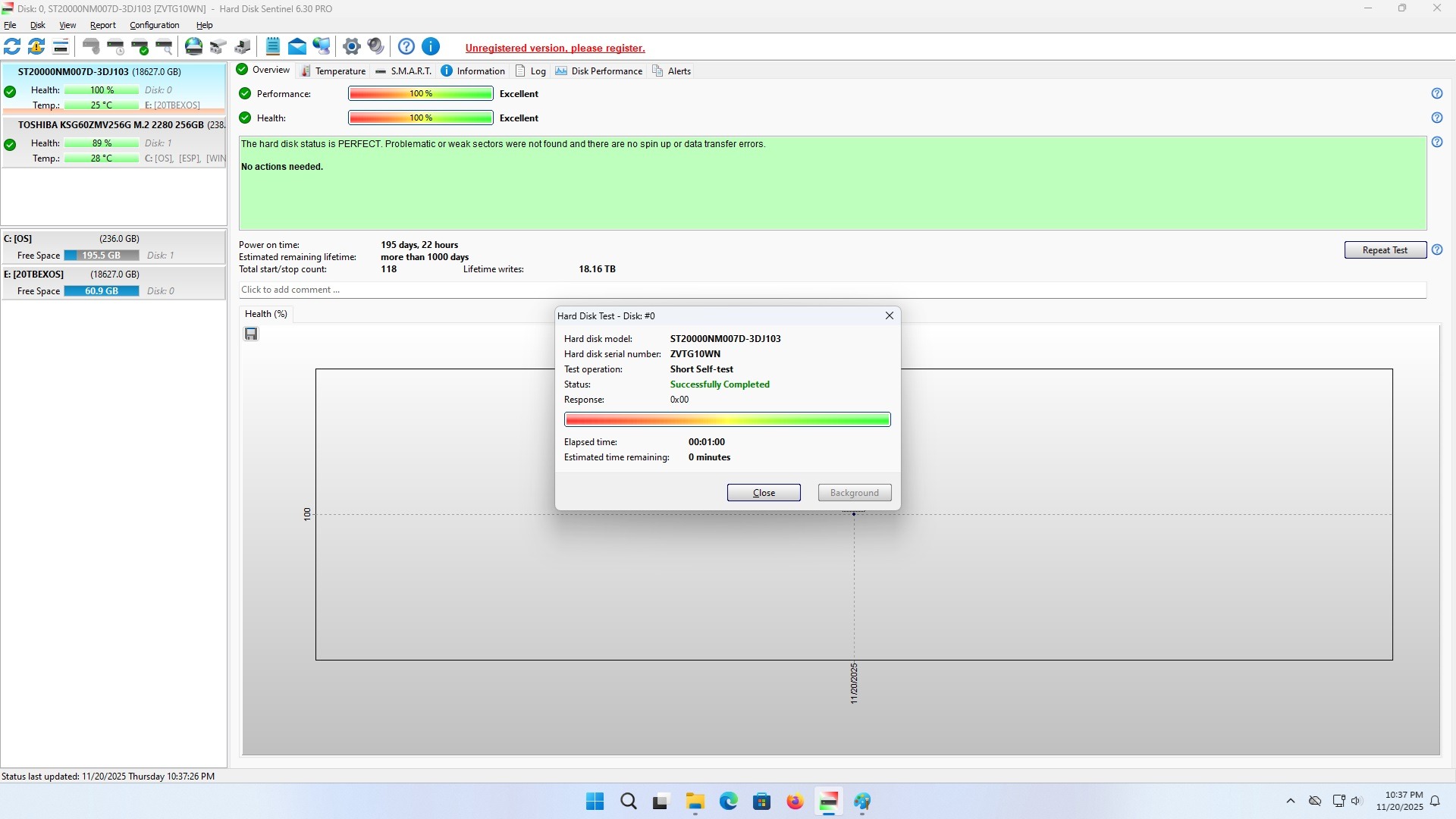
Task: Open the disk with clock test icon
Action: coord(115,47)
